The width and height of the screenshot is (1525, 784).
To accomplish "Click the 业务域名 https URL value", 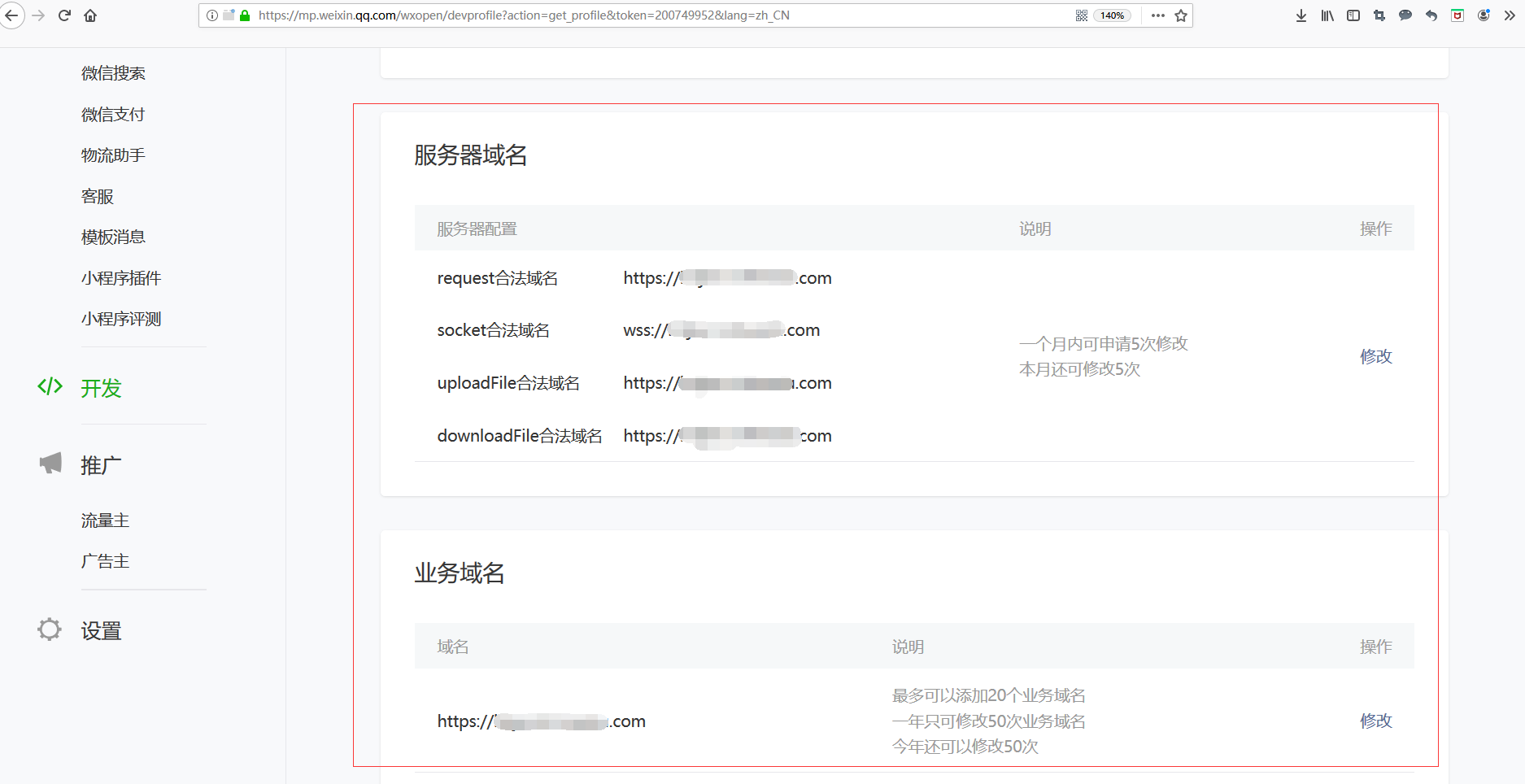I will point(542,721).
